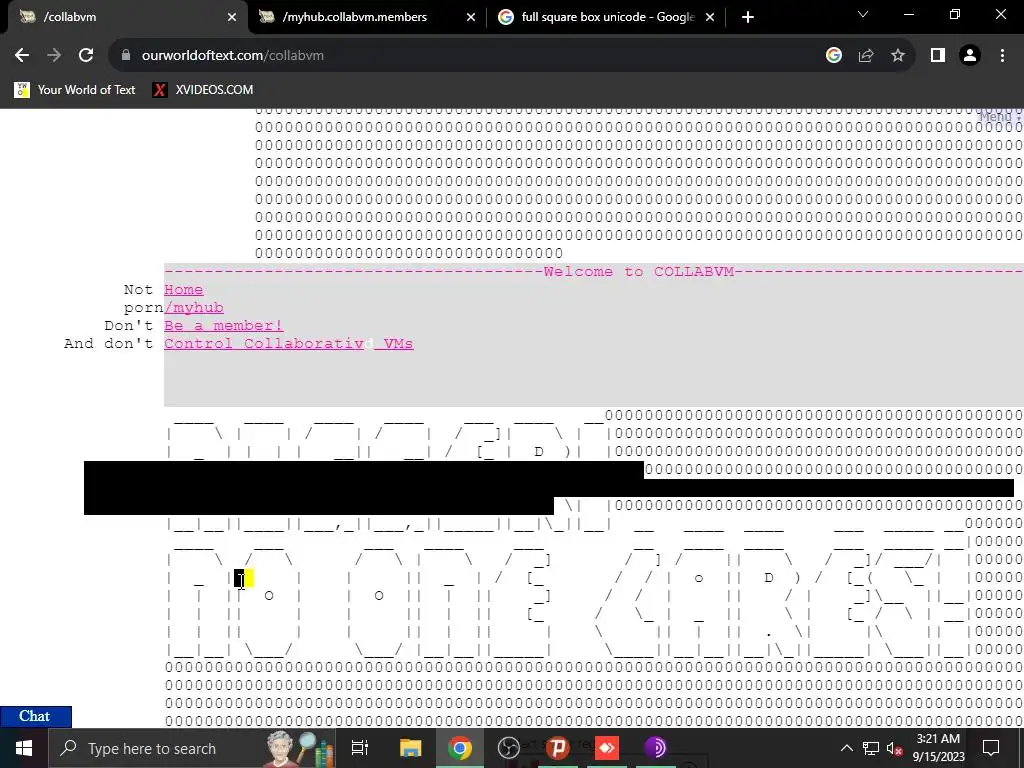Open the clock showing 3:21 AM
Image resolution: width=1024 pixels, height=768 pixels.
click(x=938, y=748)
